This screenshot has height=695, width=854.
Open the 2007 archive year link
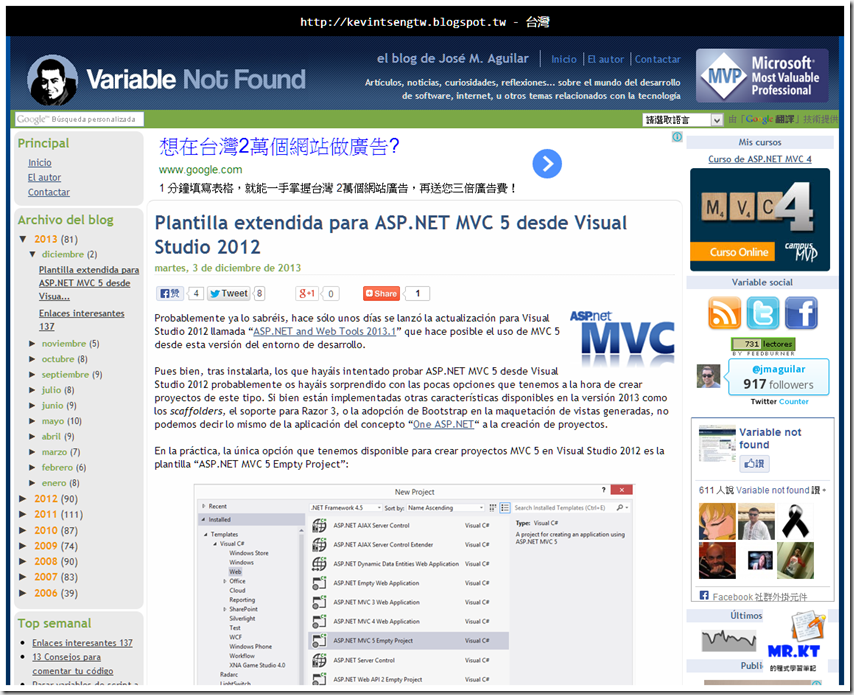[46, 577]
